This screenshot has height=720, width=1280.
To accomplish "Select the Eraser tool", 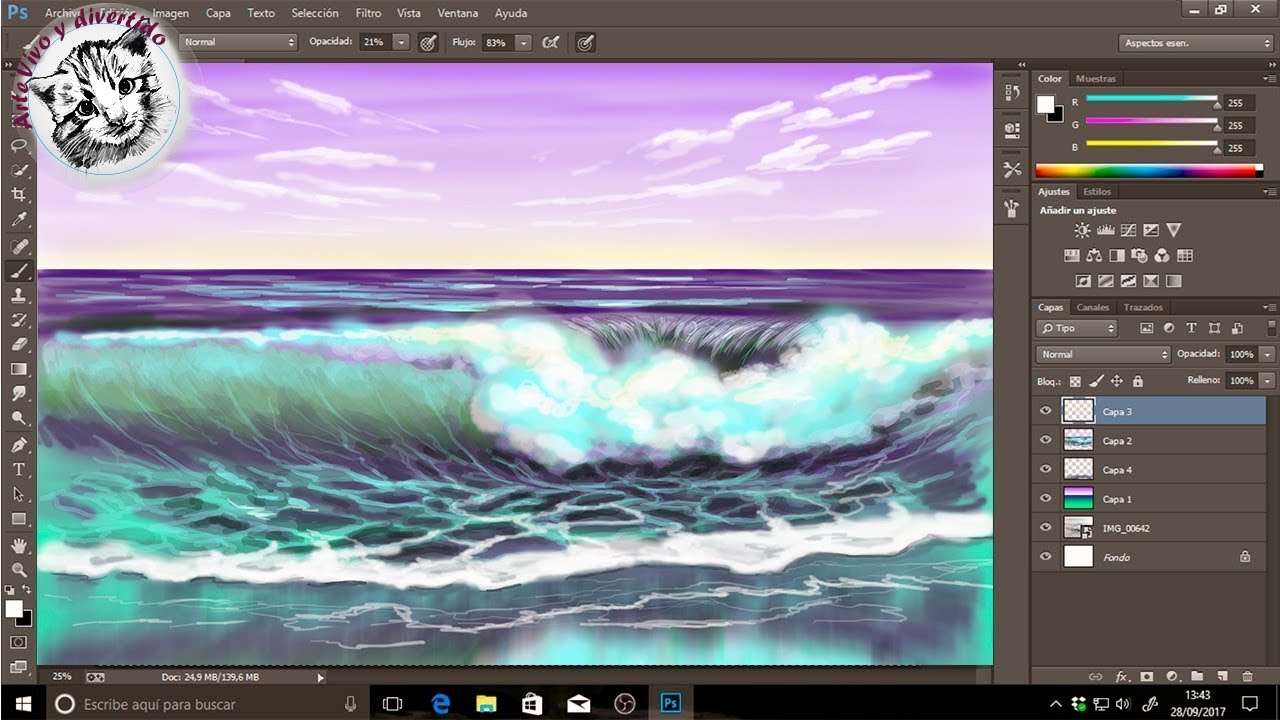I will 18,344.
